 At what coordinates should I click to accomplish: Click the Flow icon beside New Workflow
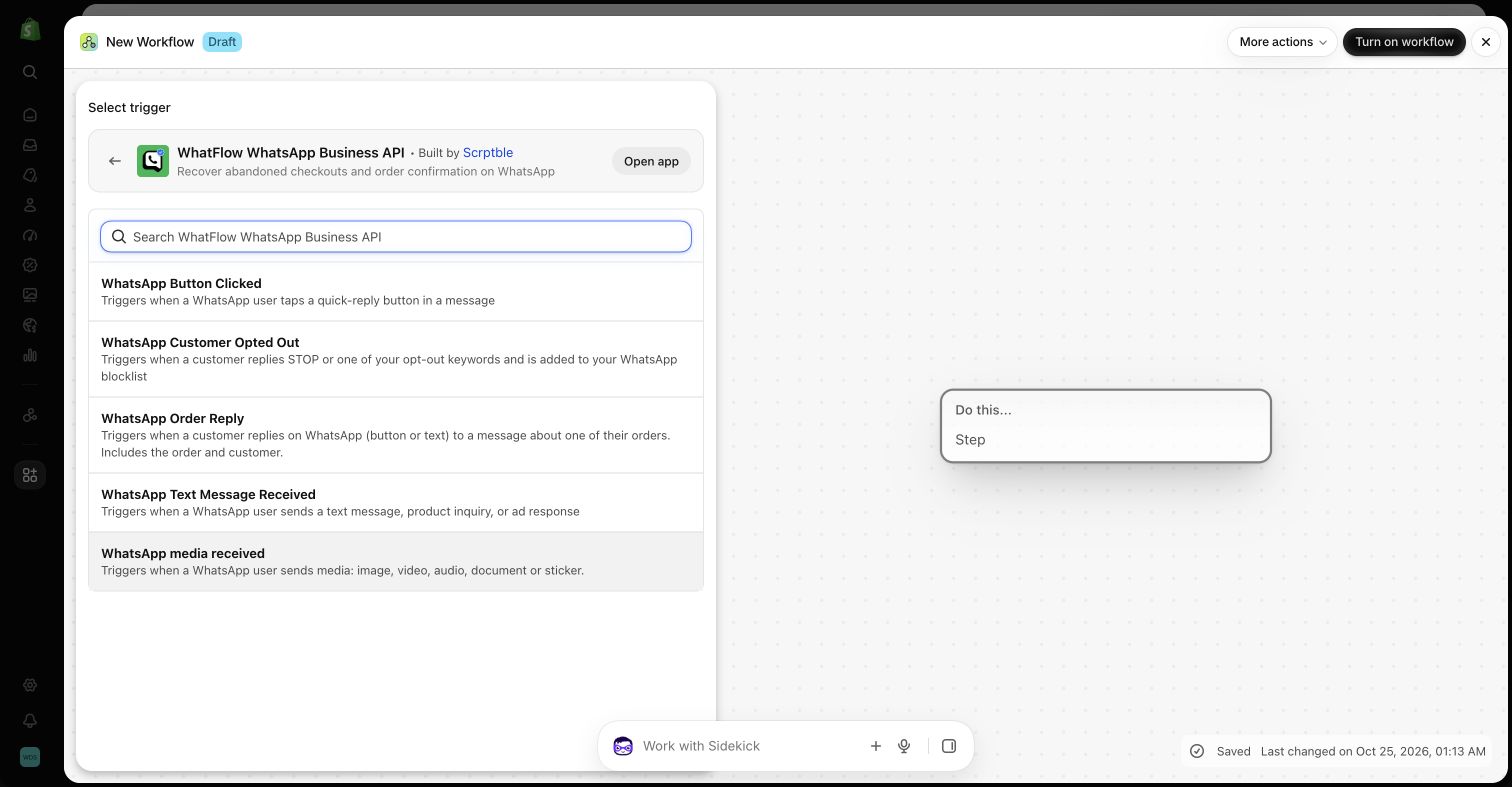89,42
